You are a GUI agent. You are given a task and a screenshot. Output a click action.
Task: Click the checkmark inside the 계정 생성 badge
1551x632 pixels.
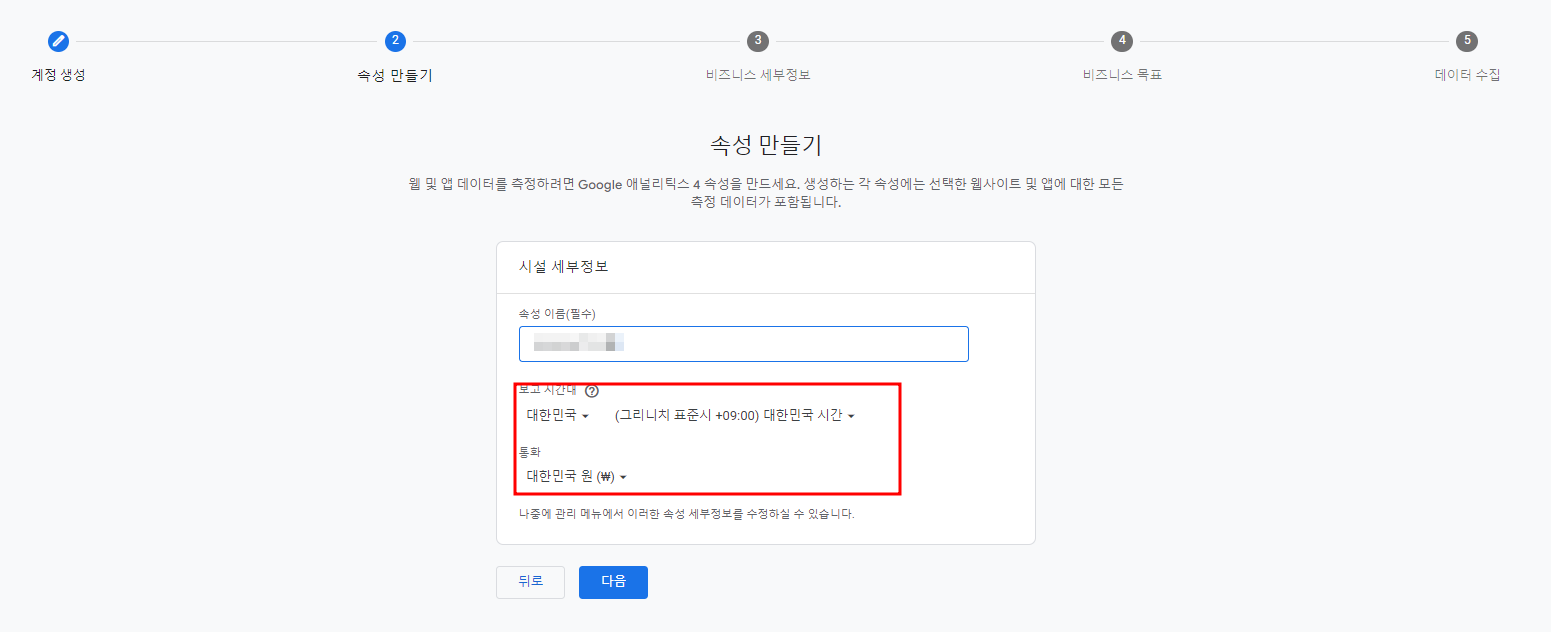point(58,41)
